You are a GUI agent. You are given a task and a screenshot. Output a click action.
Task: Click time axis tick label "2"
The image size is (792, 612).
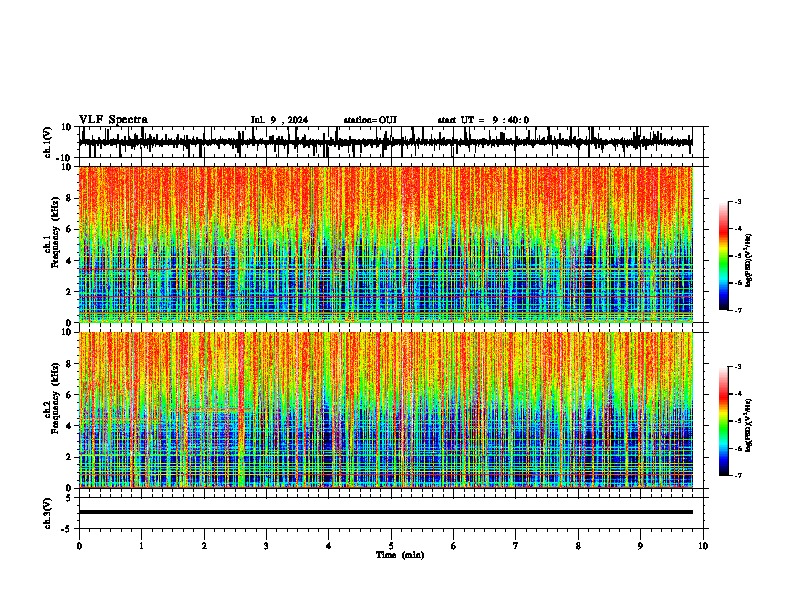click(x=204, y=546)
